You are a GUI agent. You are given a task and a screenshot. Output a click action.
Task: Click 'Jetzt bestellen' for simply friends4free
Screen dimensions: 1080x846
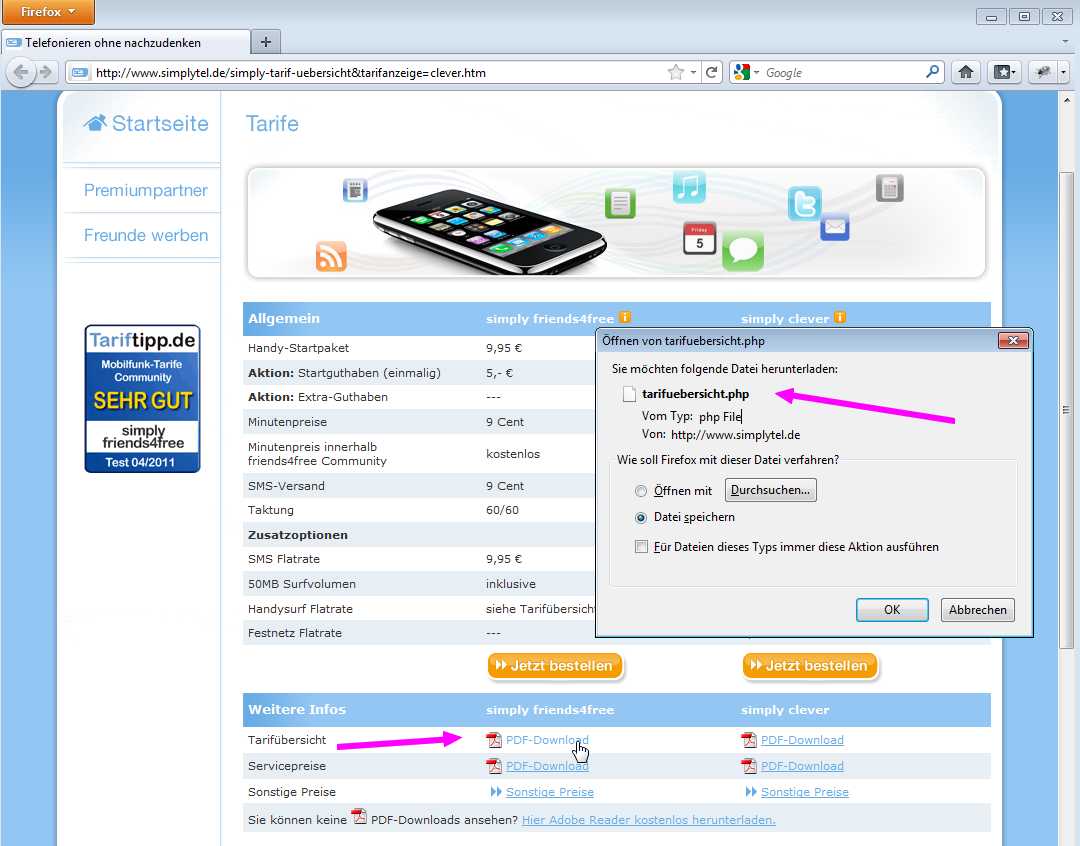555,666
